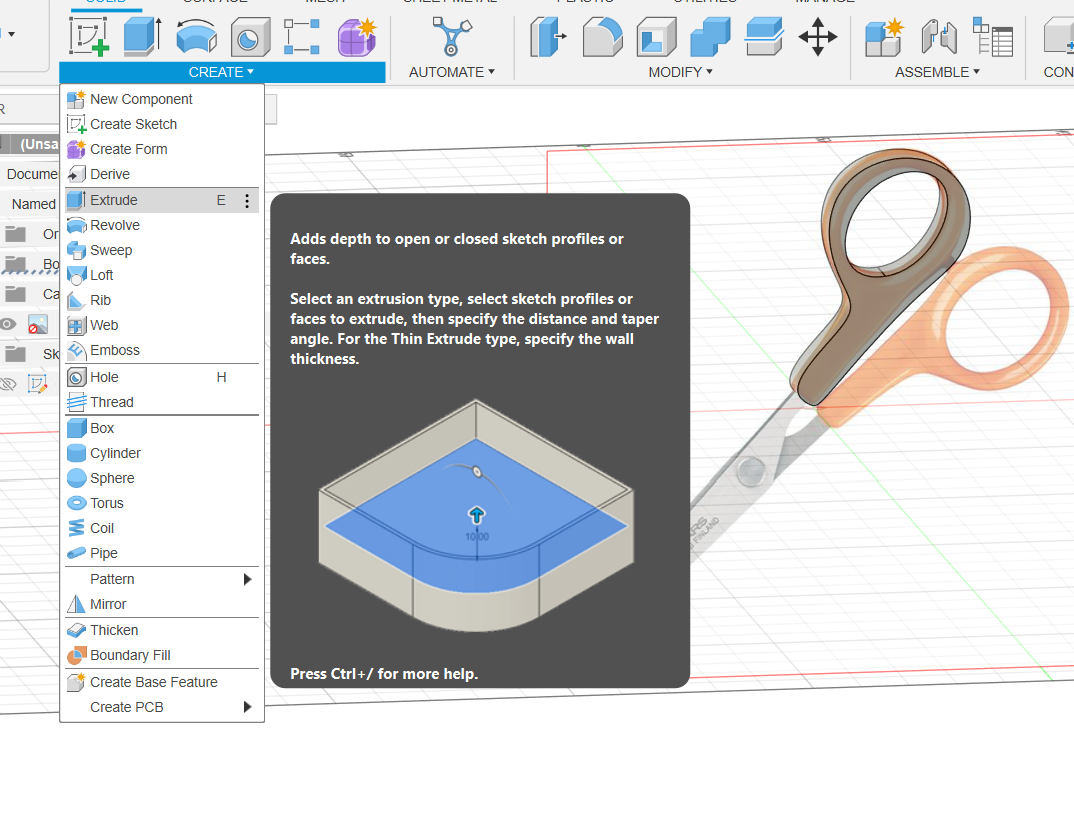Select the Thread menu entry
This screenshot has width=1074, height=814.
click(x=162, y=402)
